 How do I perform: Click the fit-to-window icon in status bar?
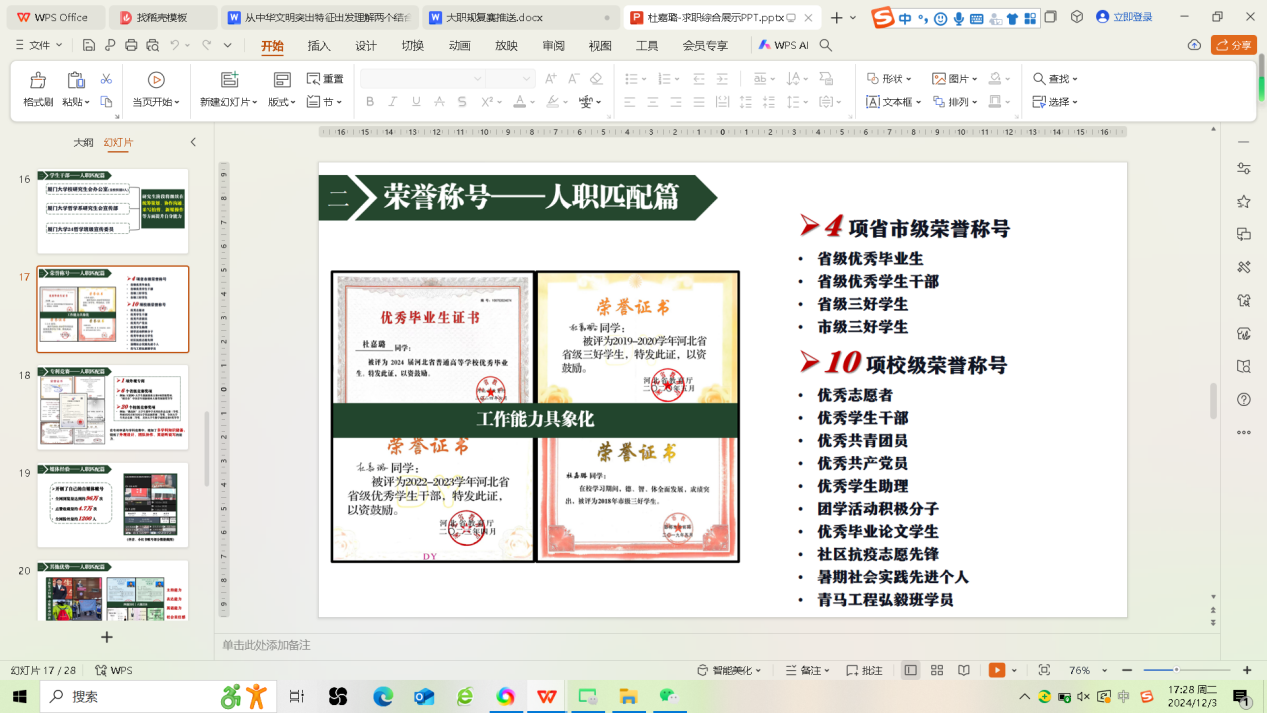(x=1044, y=670)
